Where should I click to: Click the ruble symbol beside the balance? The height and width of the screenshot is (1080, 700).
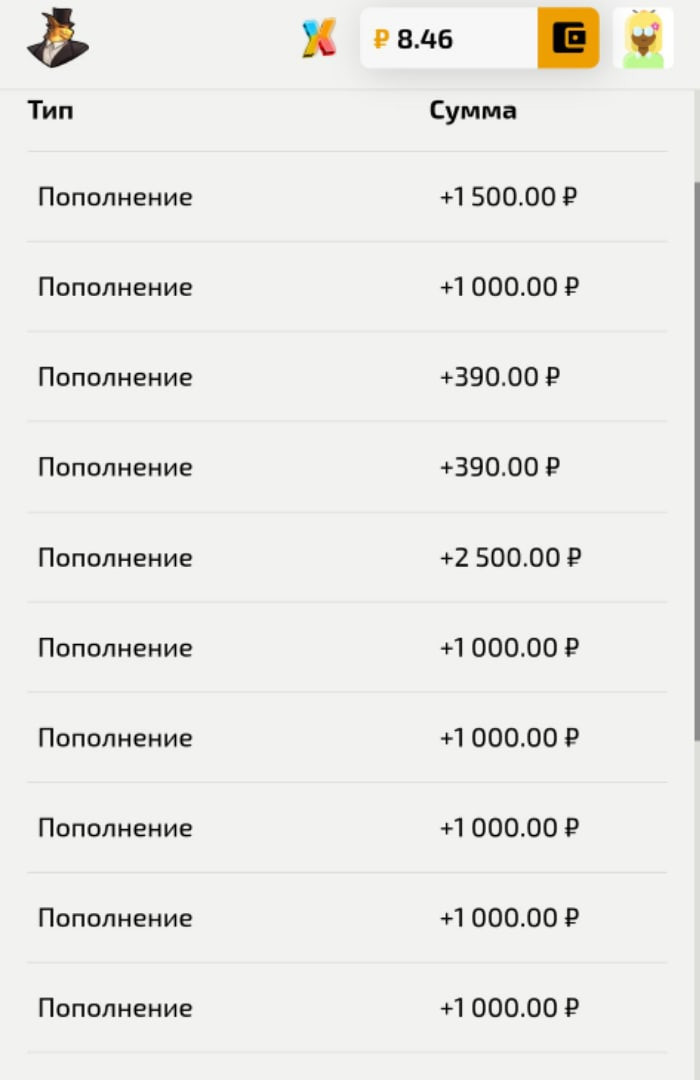[381, 39]
